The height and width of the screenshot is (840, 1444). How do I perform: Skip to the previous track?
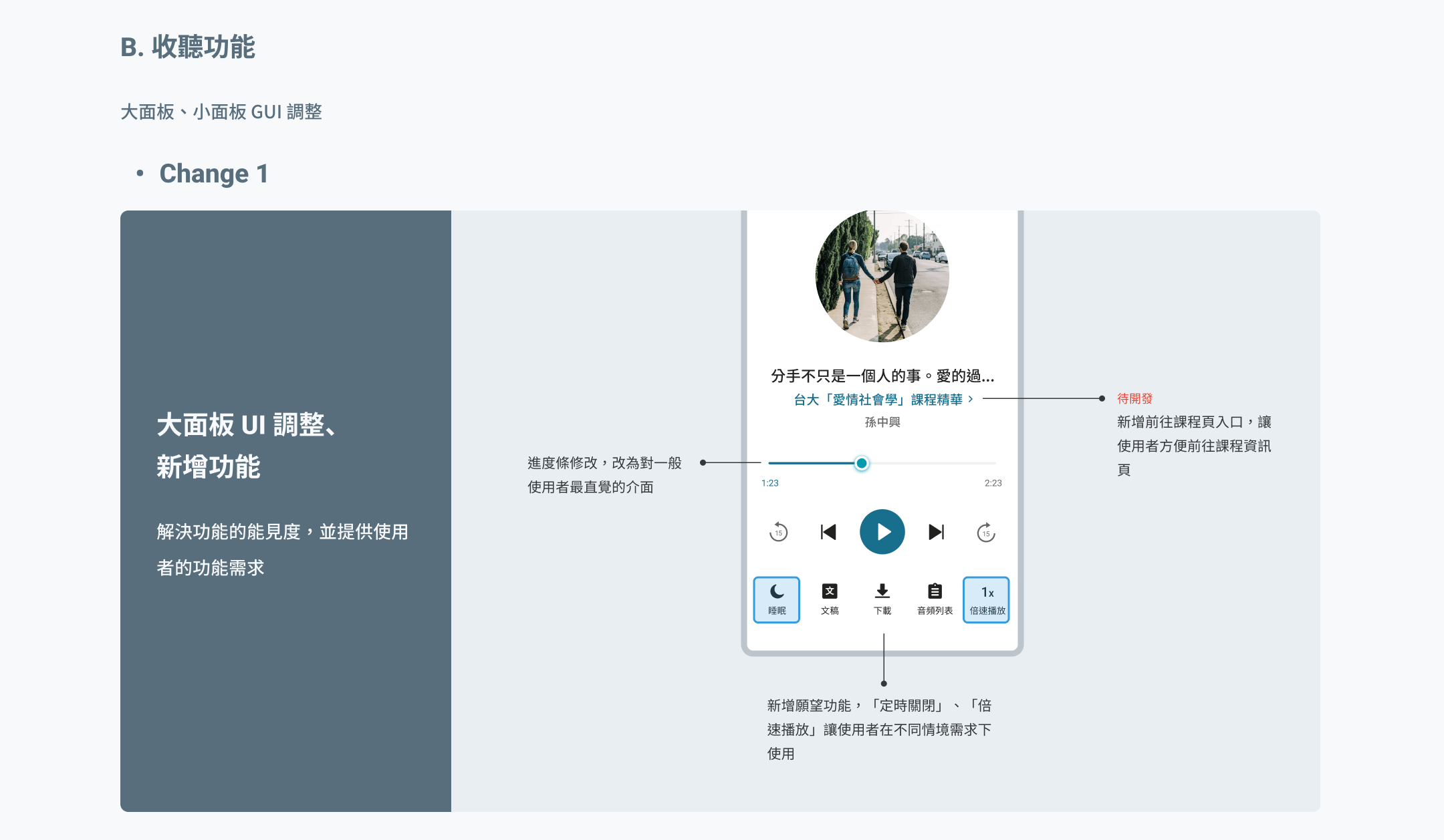828,532
